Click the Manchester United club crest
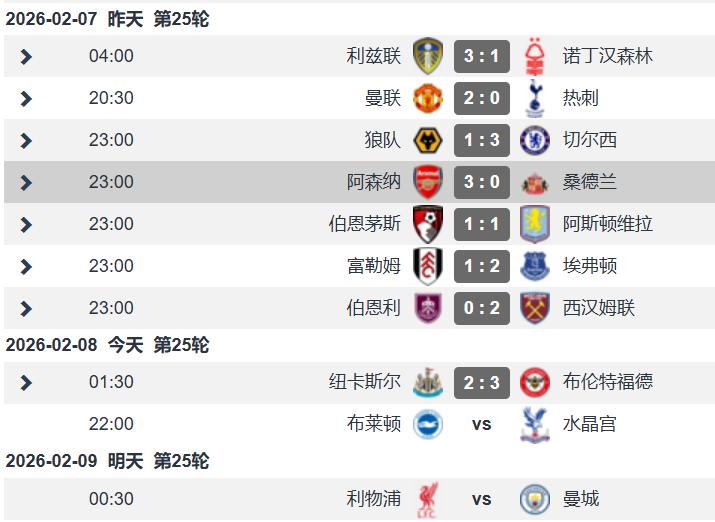The height and width of the screenshot is (522, 715). pyautogui.click(x=428, y=98)
